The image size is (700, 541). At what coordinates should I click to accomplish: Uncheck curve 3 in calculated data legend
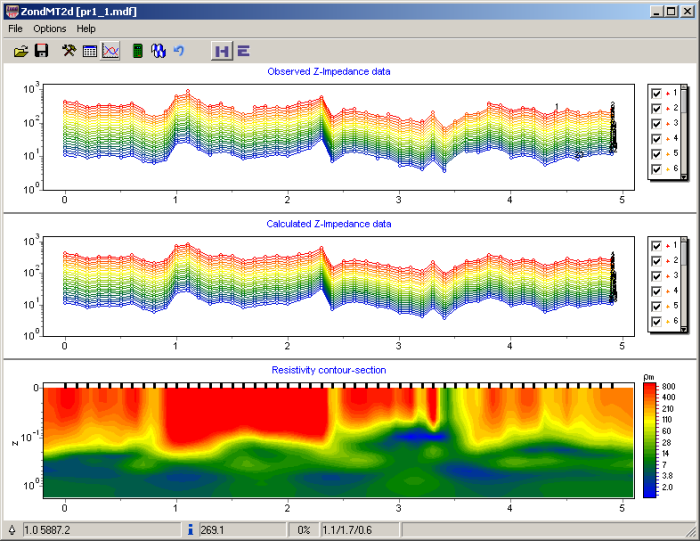657,275
